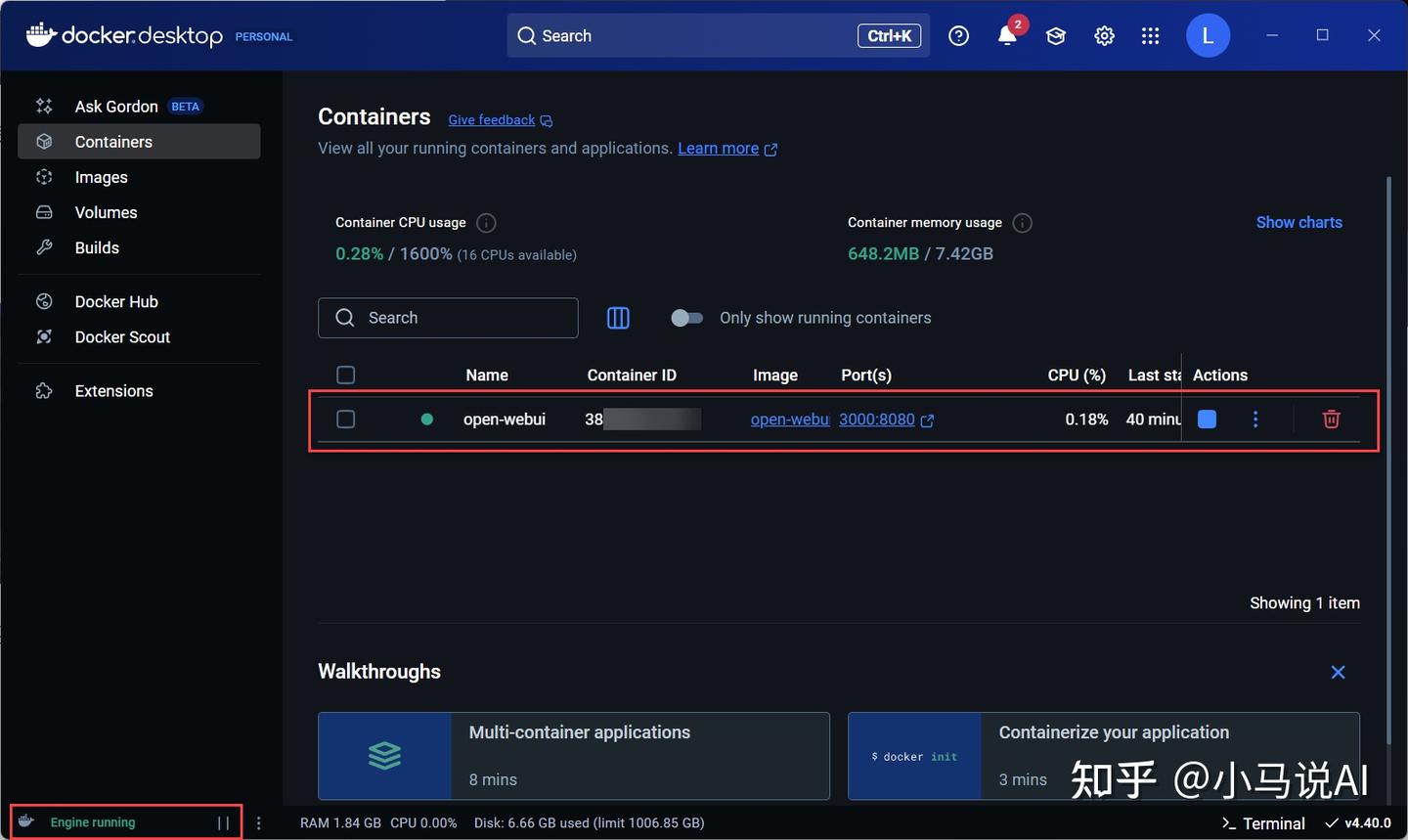The image size is (1408, 840).
Task: Open the column customization icon next to search
Action: [x=618, y=318]
